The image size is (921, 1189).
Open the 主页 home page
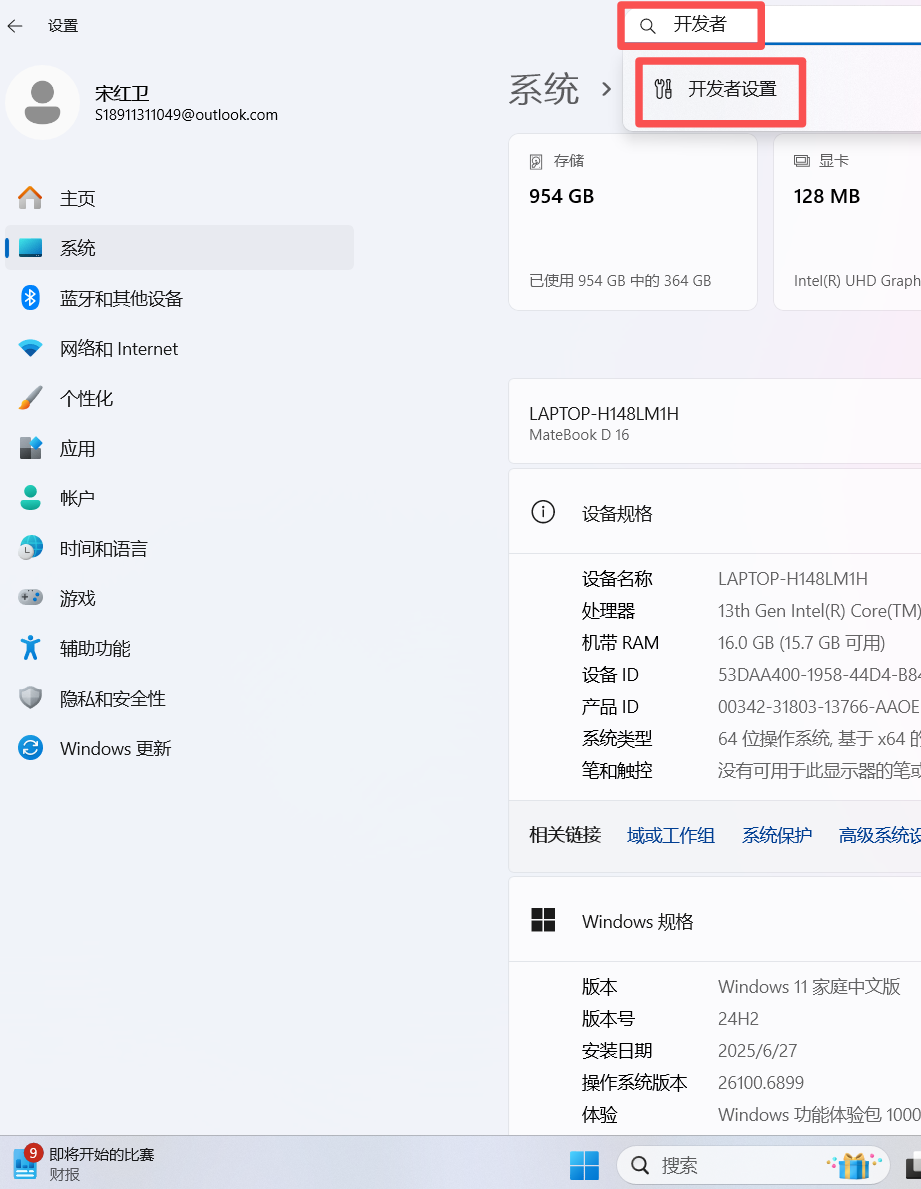[179, 198]
